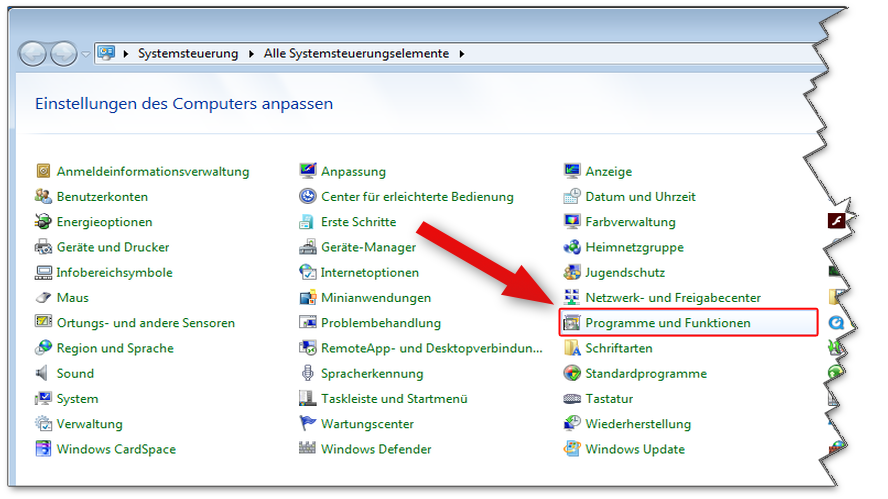Click the Forward navigation button

(63, 54)
